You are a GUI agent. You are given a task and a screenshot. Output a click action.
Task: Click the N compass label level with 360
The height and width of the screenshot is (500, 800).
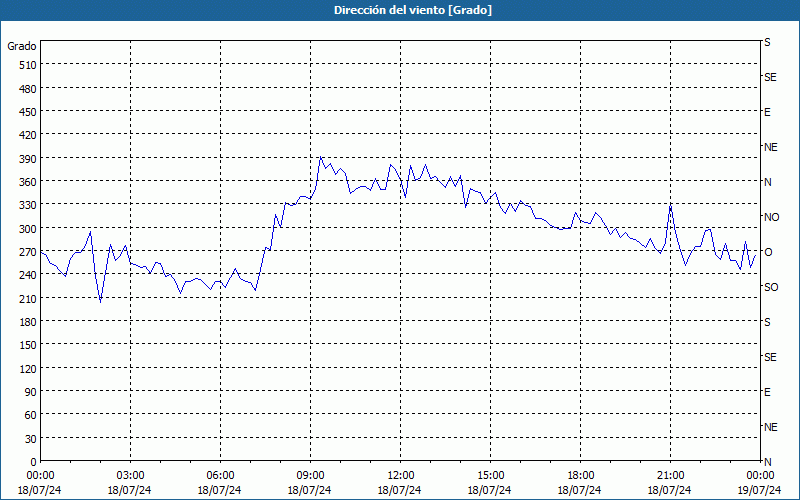(x=767, y=182)
